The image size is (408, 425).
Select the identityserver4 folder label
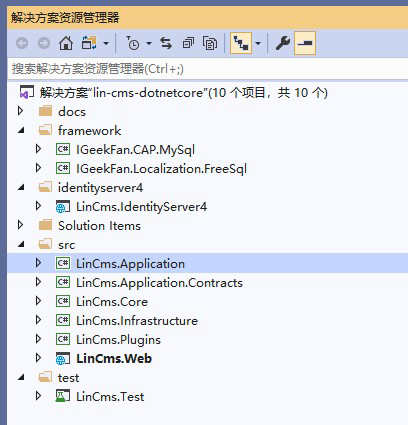click(100, 188)
